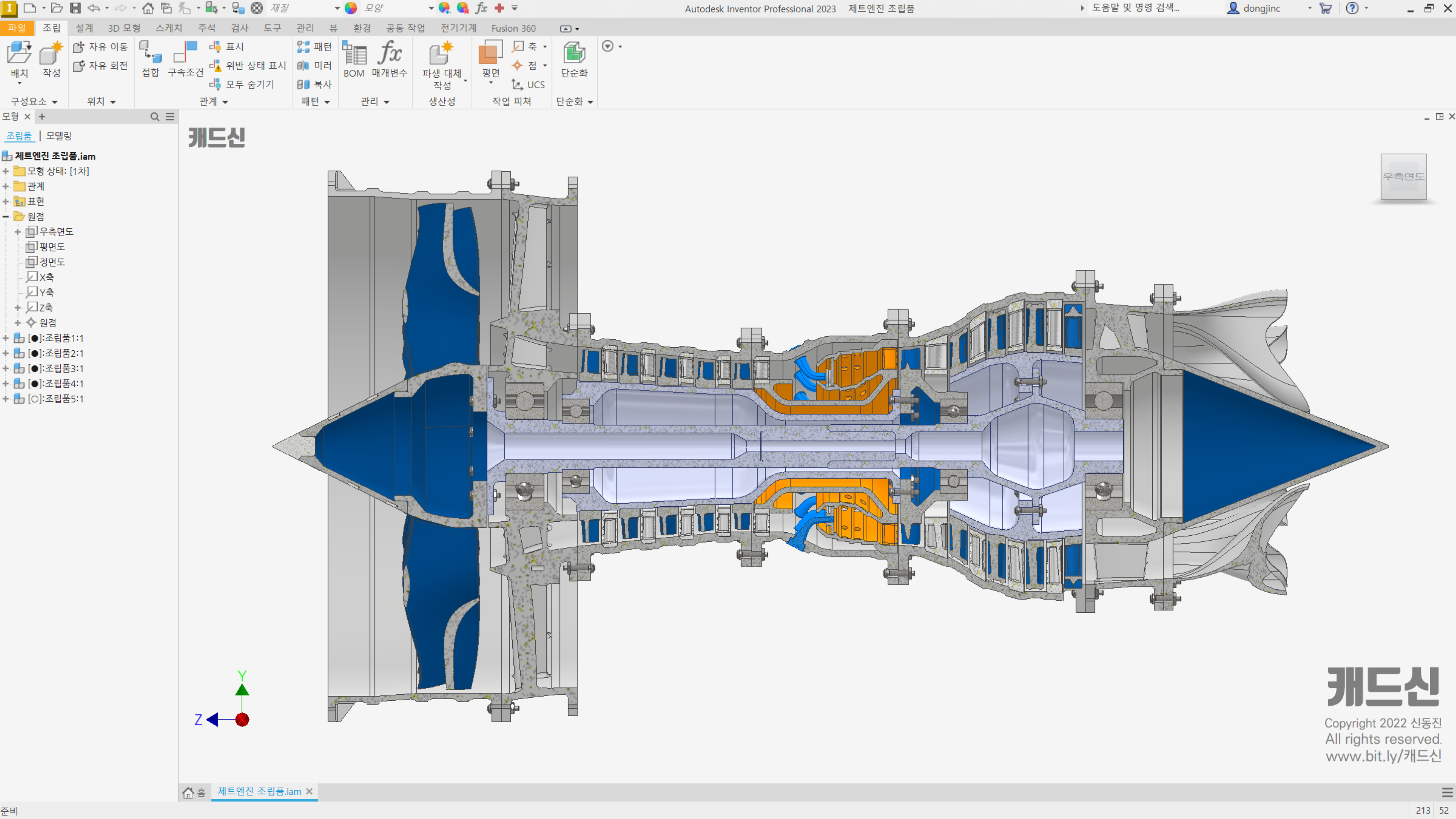Click the 작성 (Create) component icon
The width and height of the screenshot is (1456, 819).
point(51,53)
